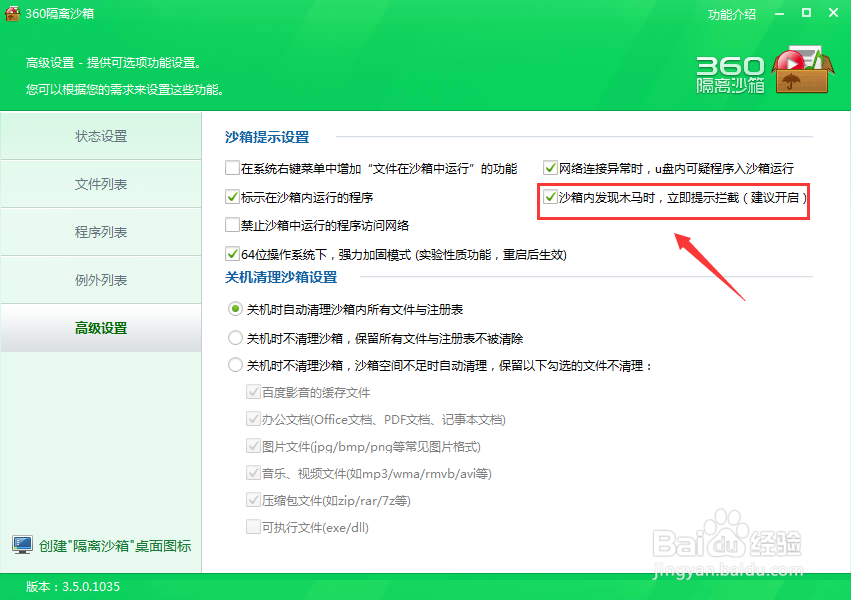Toggle 百度影音的缓存文件 checkbox
This screenshot has width=851, height=600.
click(253, 392)
